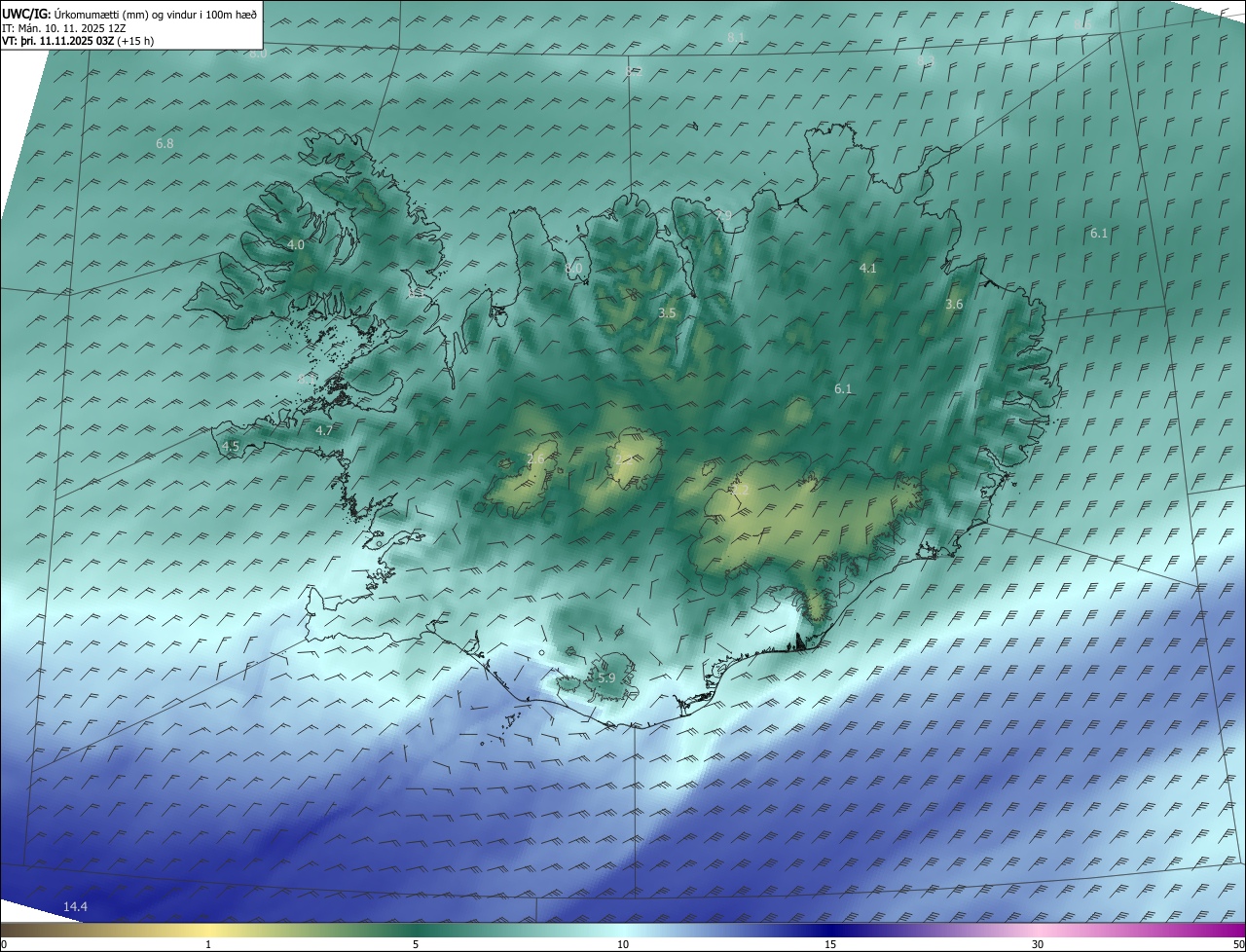
Task: Click the 5.9 value label on the south glacier
Action: click(606, 677)
